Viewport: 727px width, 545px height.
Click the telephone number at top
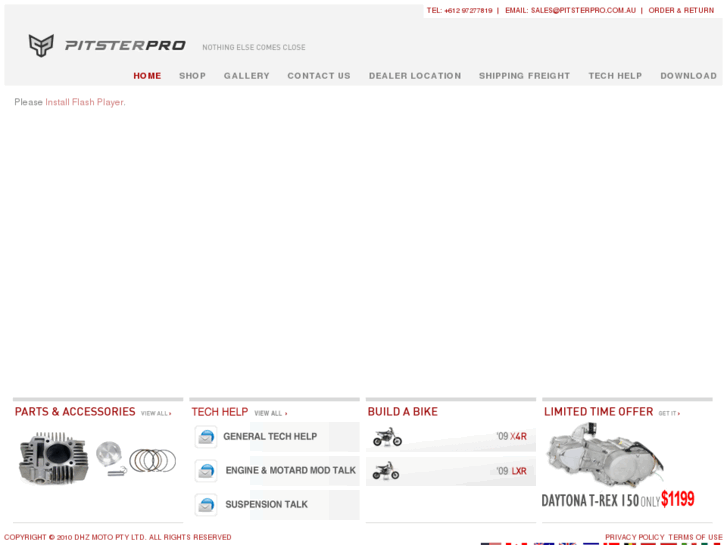coord(468,10)
